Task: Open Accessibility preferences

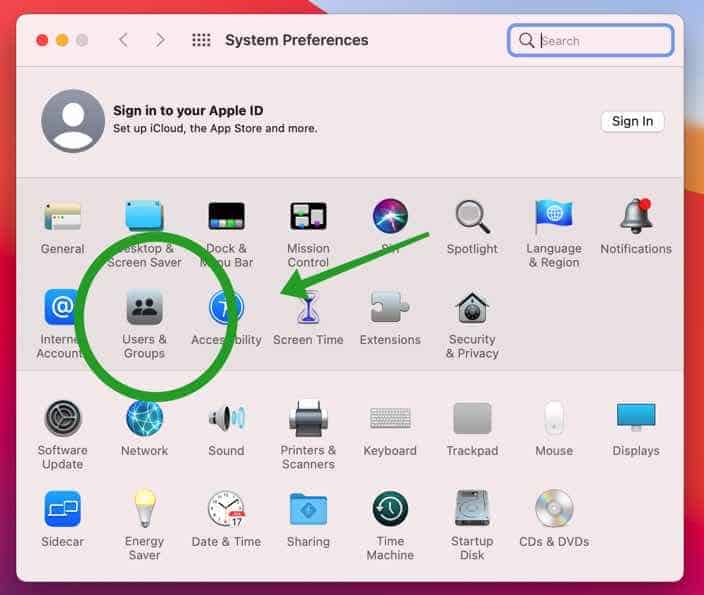Action: [226, 307]
